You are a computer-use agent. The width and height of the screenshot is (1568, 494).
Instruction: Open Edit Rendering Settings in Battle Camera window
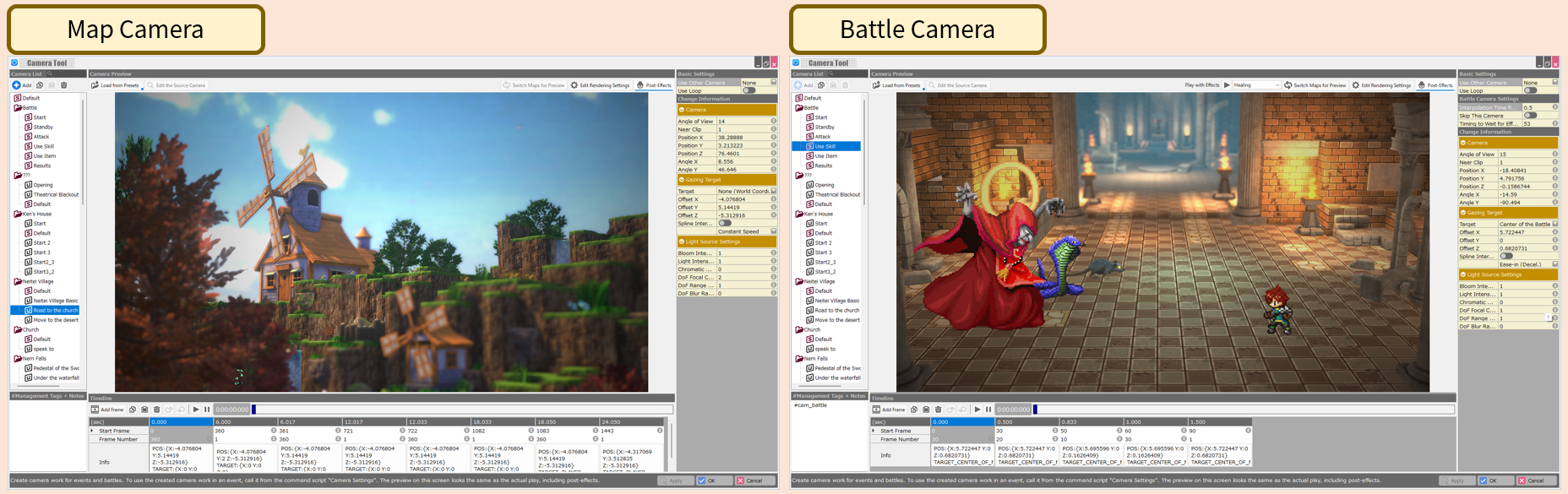coord(1380,85)
